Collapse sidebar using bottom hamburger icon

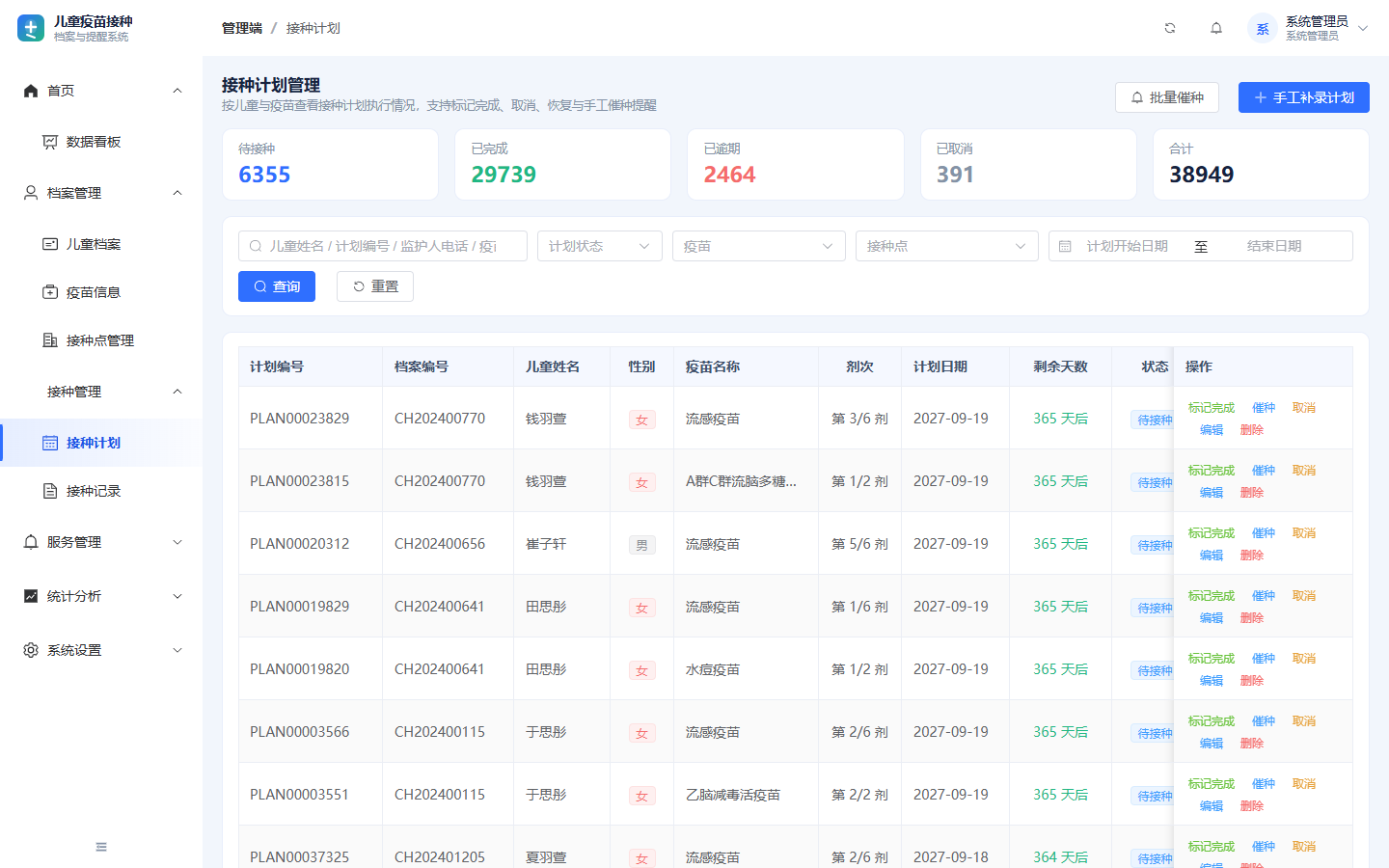[x=101, y=847]
